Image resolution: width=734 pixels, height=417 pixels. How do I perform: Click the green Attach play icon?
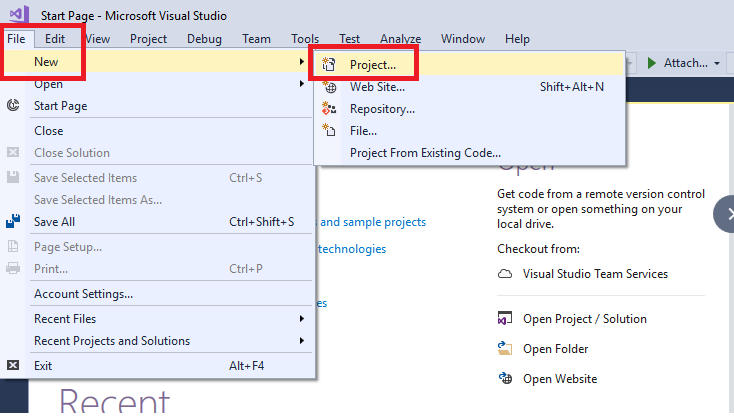click(x=652, y=63)
